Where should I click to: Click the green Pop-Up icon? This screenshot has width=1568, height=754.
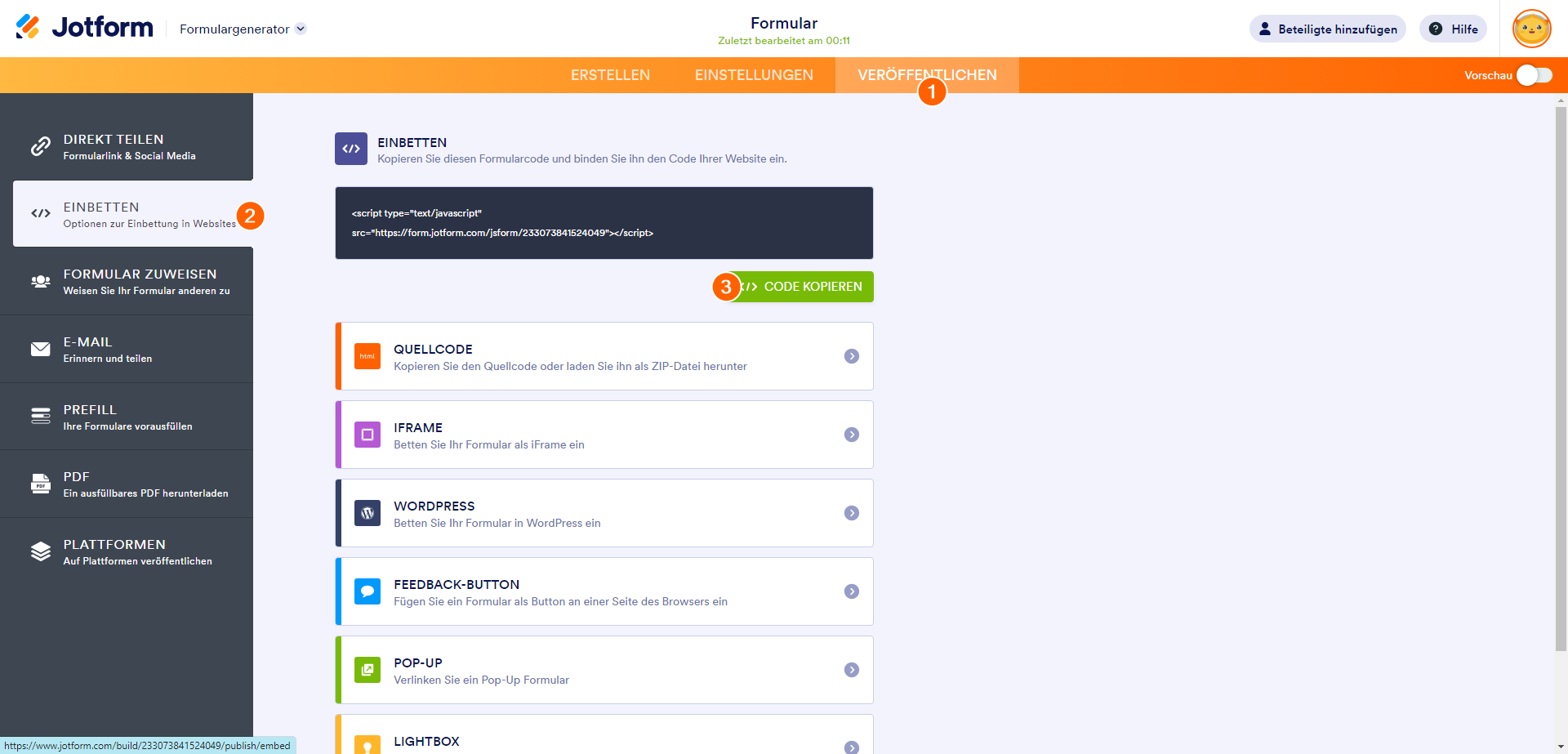tap(367, 670)
